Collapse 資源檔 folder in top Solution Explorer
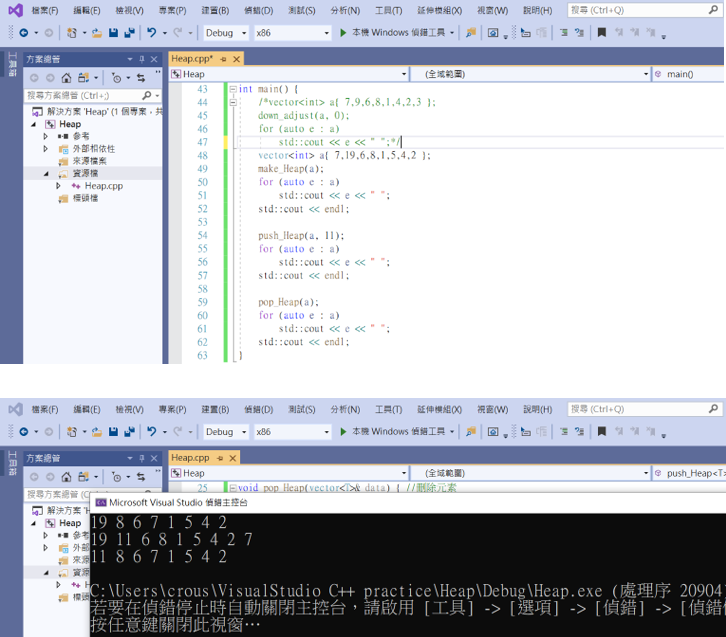This screenshot has height=637, width=726. click(46, 174)
